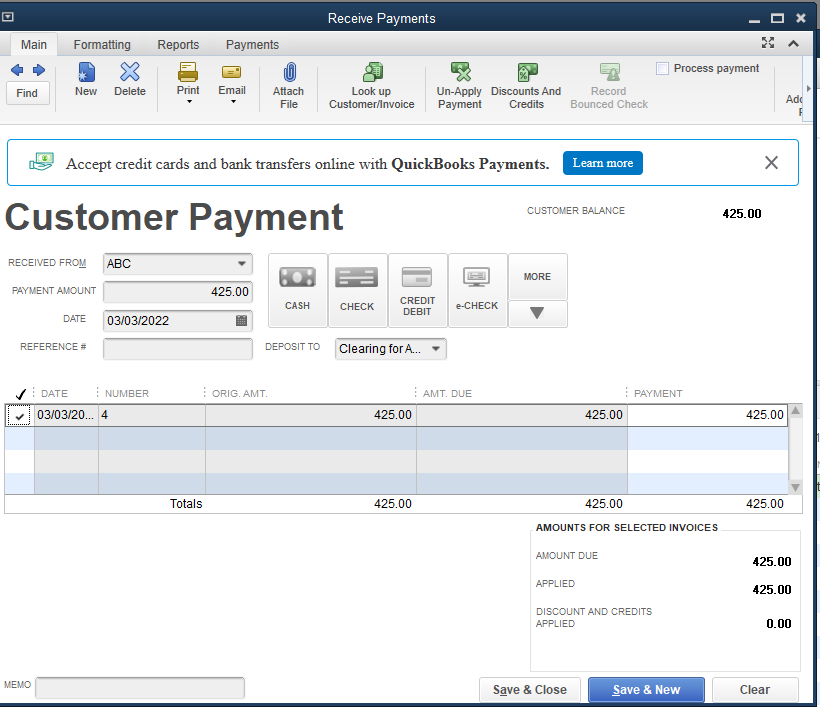Viewport: 820px width, 707px height.
Task: Expand the toolbar overflow arrow
Action: point(808,88)
